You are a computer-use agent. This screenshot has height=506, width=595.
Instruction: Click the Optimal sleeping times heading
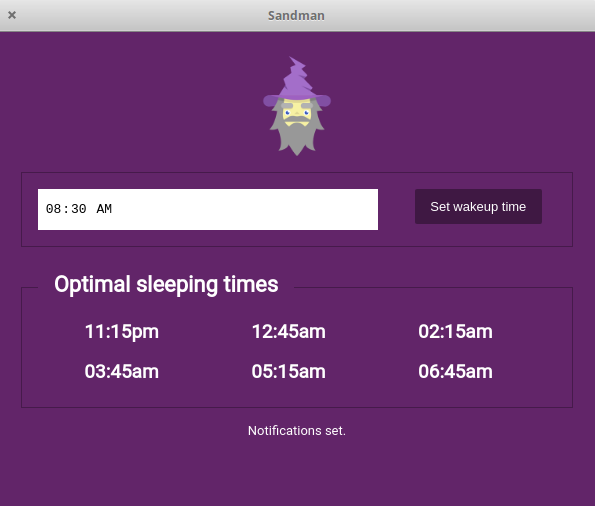click(x=166, y=284)
